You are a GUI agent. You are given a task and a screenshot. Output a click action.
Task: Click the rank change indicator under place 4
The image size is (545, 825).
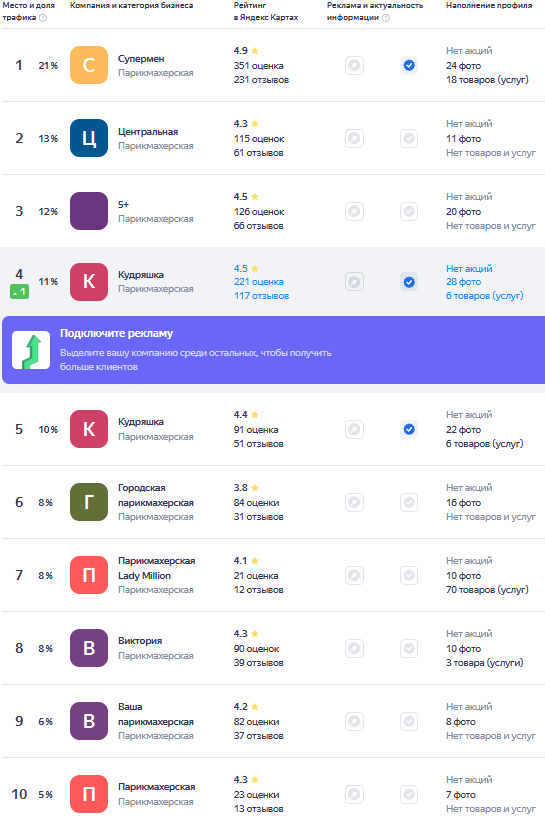pyautogui.click(x=19, y=291)
